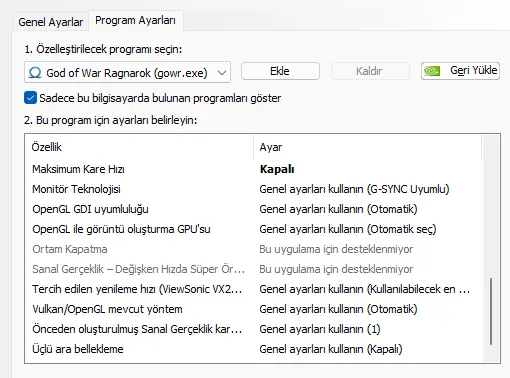Screen dimensions: 510x378
Task: Select the Tercih edilen yenileme hızı row
Action: [x=253, y=289]
